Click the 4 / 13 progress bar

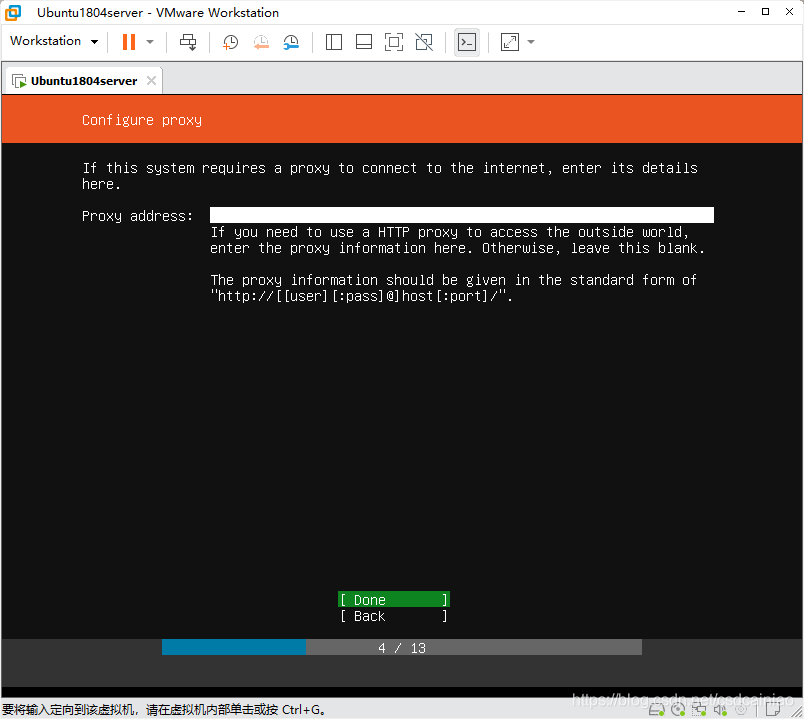coord(401,648)
